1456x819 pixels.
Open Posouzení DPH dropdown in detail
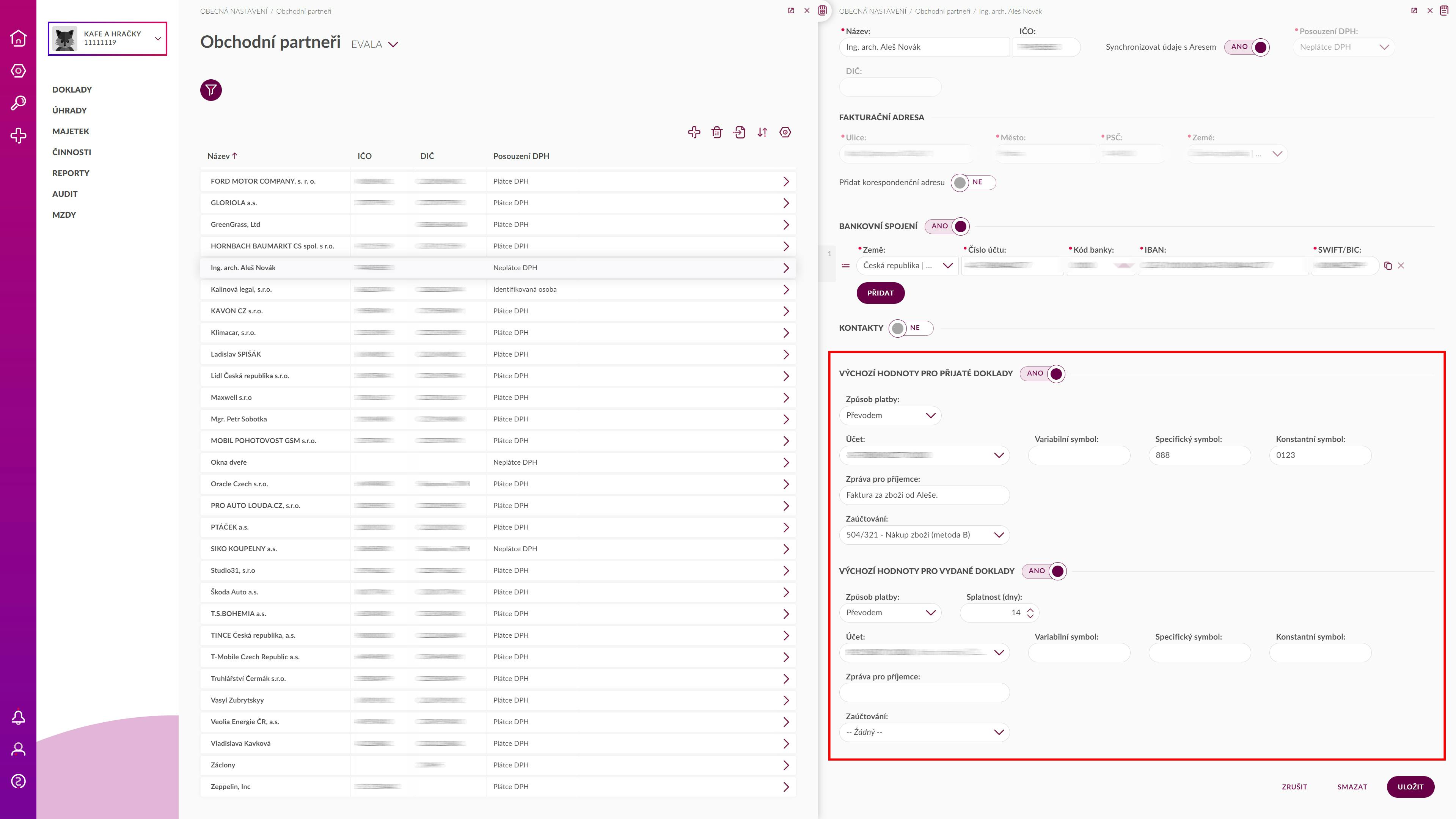click(1343, 47)
